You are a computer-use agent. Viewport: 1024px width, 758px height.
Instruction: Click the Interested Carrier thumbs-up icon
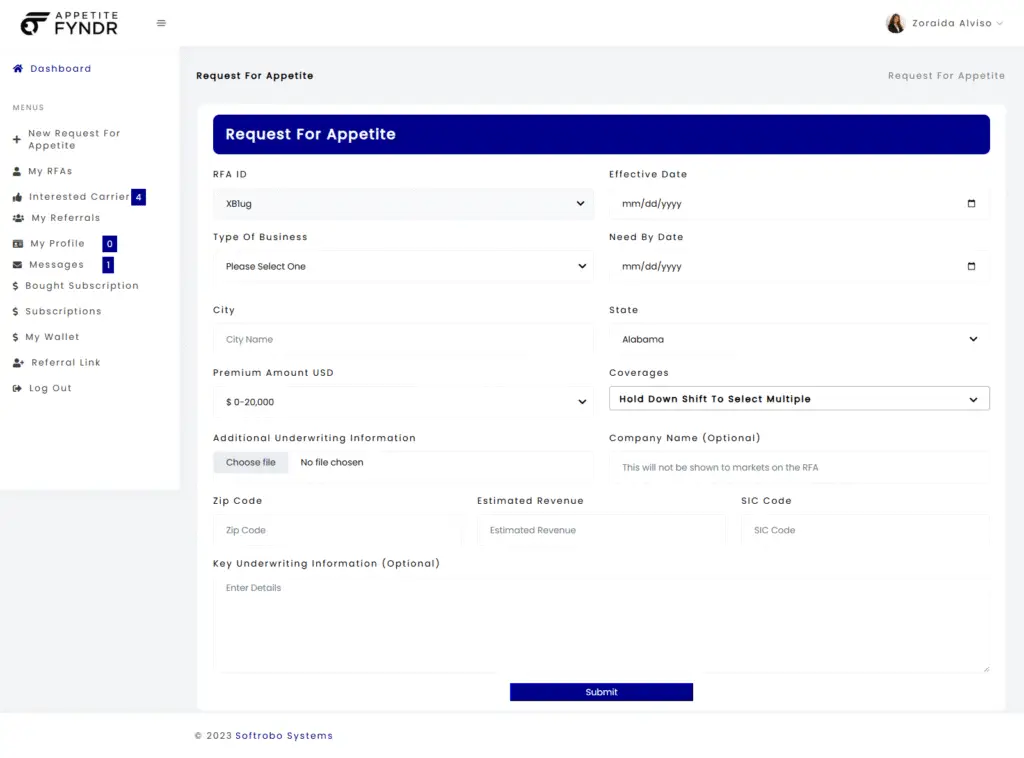click(x=18, y=197)
